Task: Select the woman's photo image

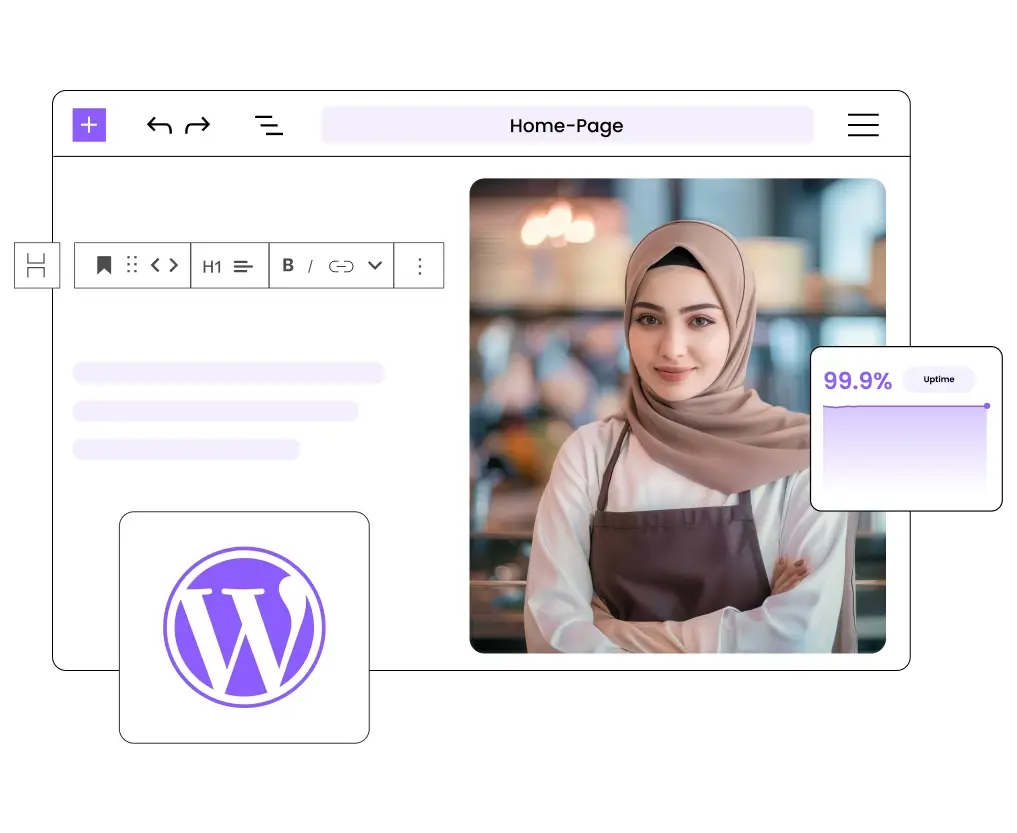Action: coord(678,416)
